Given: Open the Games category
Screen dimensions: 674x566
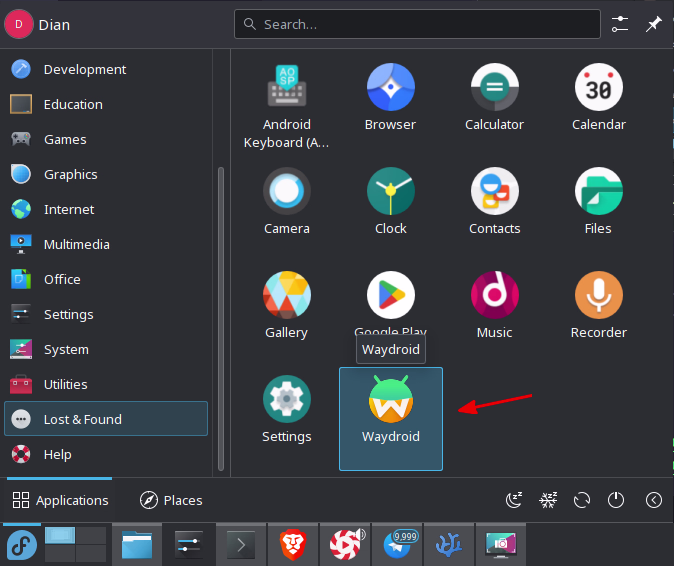Looking at the screenshot, I should (106, 139).
